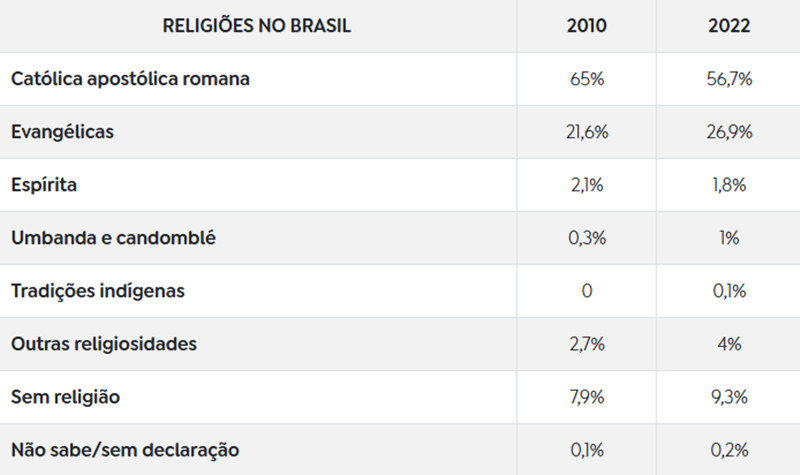Viewport: 800px width, 475px height.
Task: Click the Católica apostólica romana row label
Action: tap(130, 79)
